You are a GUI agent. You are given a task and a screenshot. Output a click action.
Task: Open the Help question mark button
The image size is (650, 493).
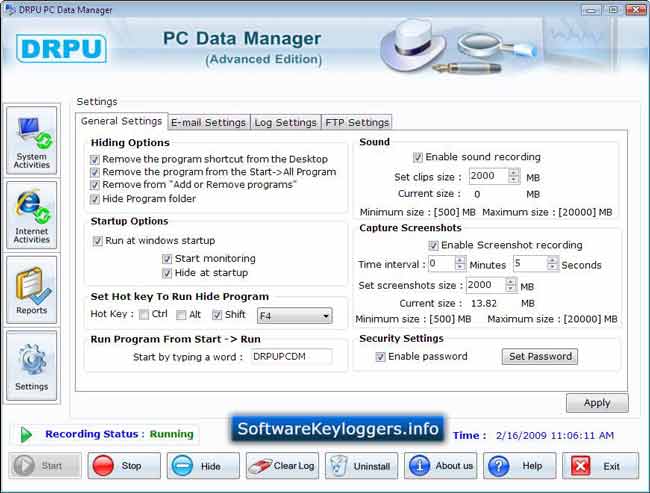[519, 466]
